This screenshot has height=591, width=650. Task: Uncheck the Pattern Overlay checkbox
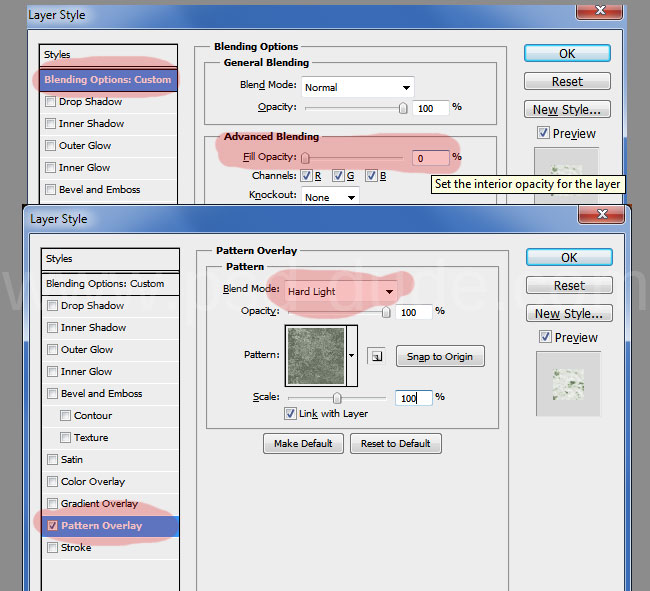pos(52,526)
